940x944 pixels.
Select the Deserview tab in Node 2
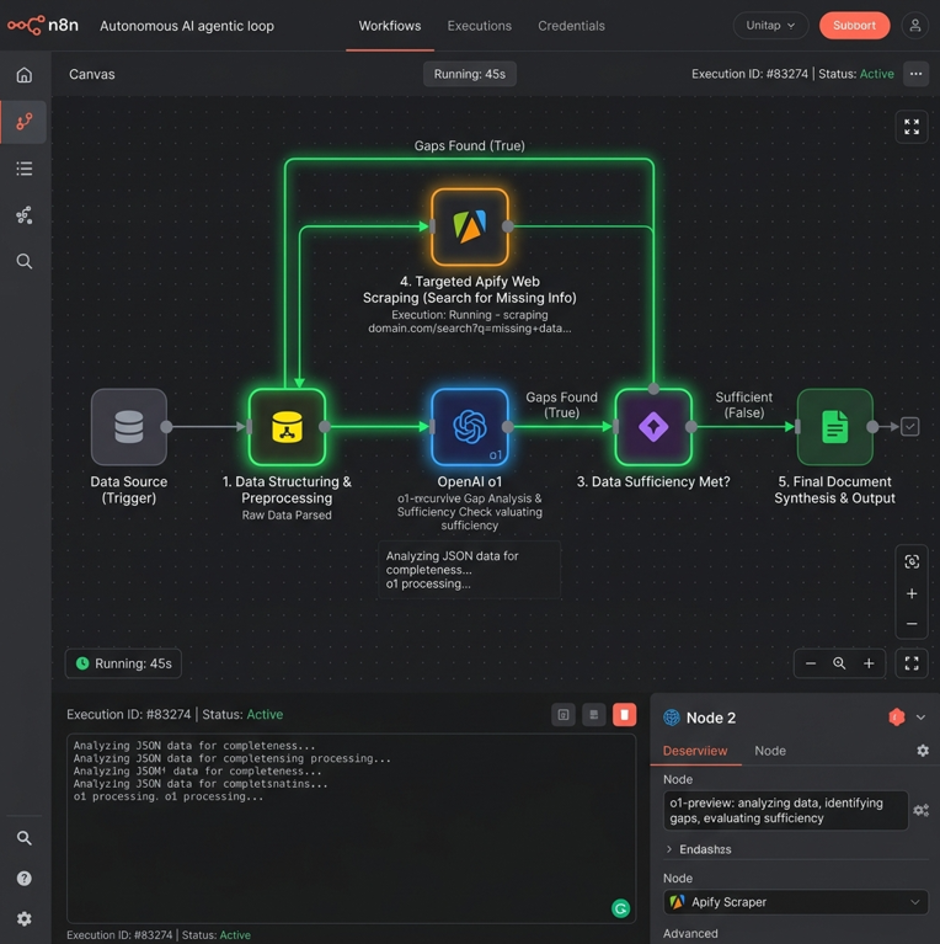click(x=695, y=751)
